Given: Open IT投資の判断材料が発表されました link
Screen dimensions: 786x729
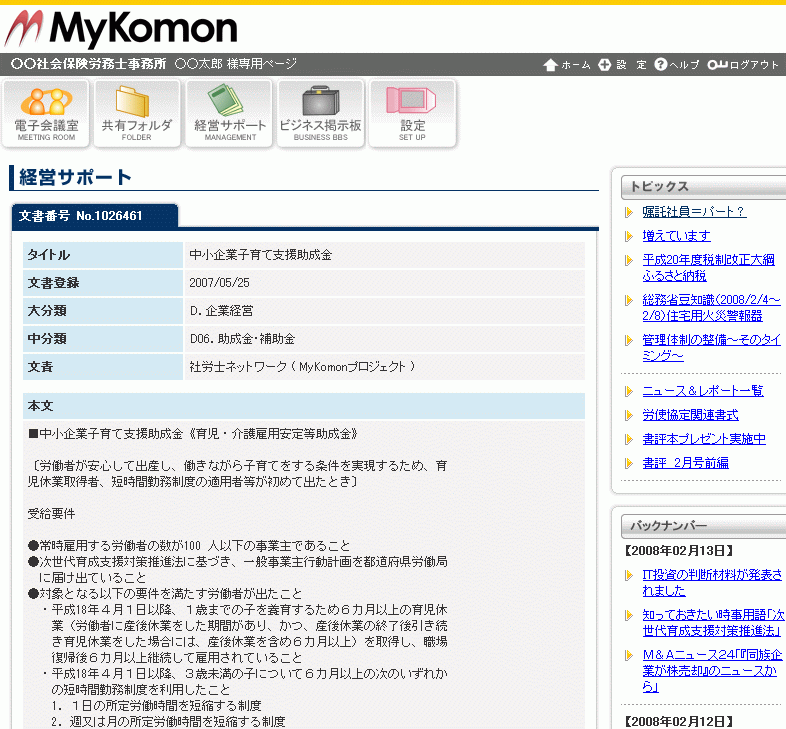Looking at the screenshot, I should pos(711,582).
